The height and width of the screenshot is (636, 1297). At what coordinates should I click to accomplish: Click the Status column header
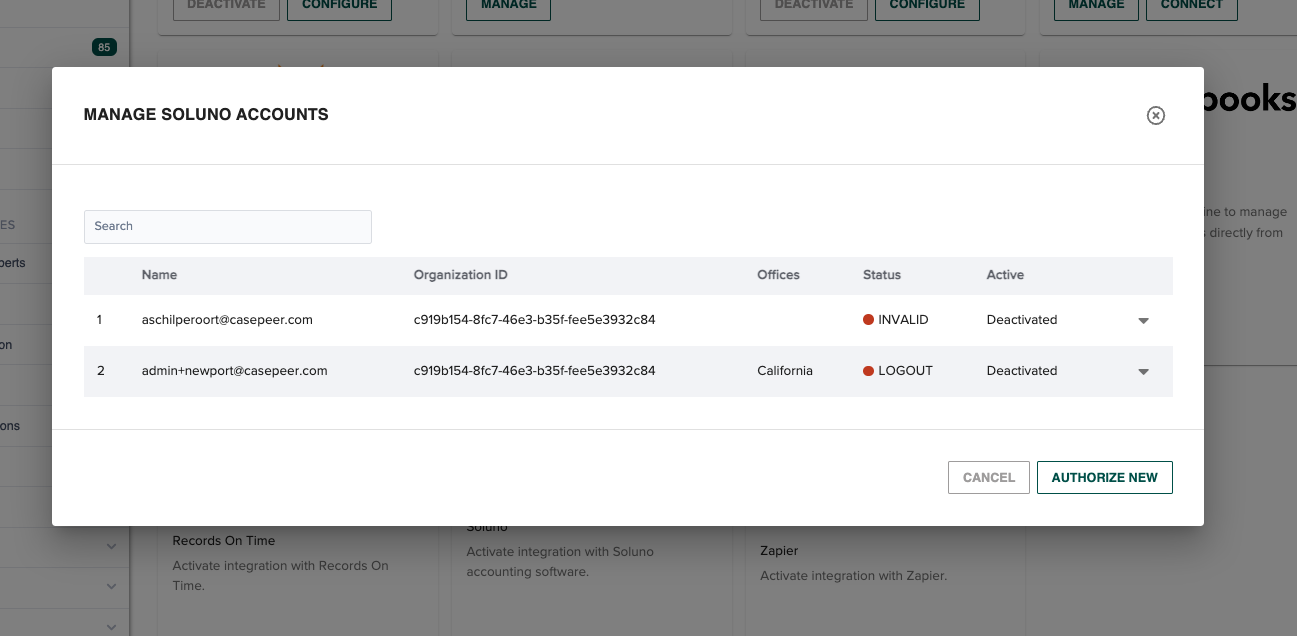tap(882, 275)
